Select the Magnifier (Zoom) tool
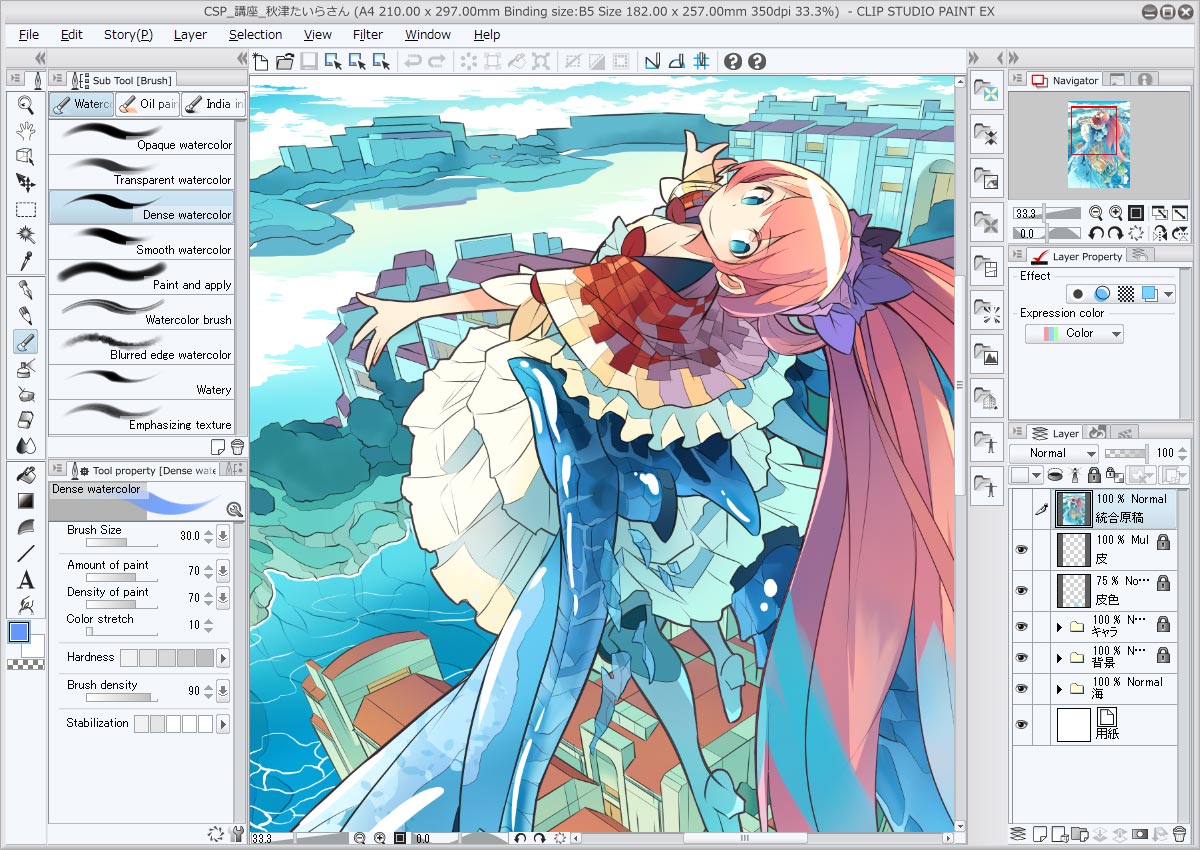The height and width of the screenshot is (850, 1200). [x=25, y=103]
